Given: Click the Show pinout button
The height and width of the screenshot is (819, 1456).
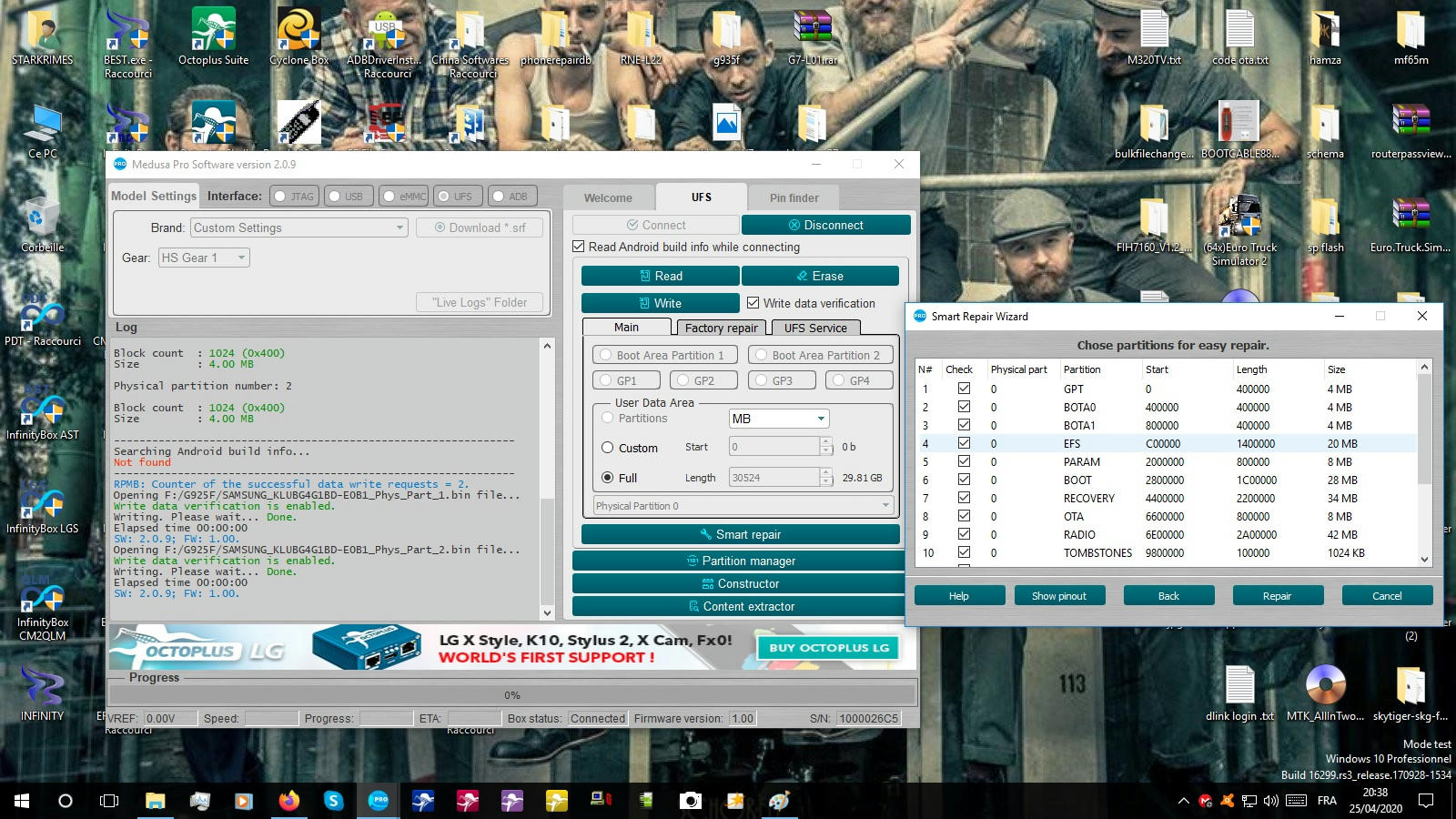Looking at the screenshot, I should pos(1059,595).
